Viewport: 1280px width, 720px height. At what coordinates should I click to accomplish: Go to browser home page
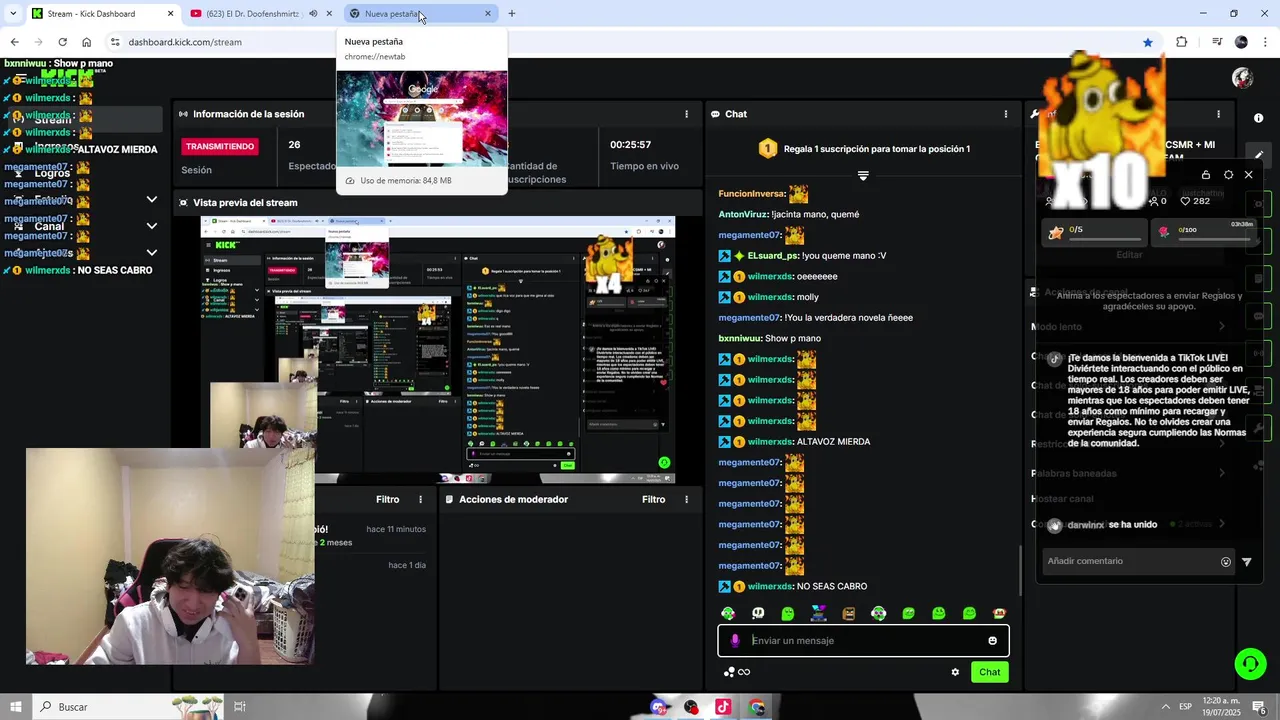[x=87, y=42]
